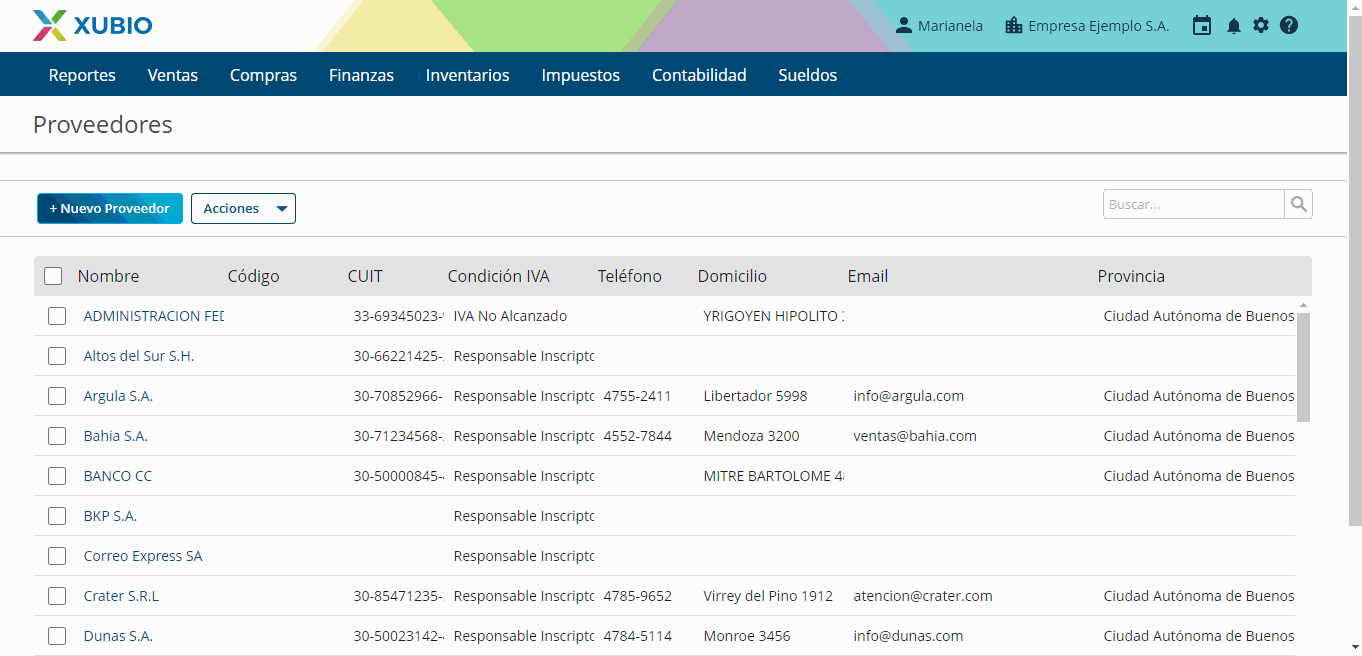Open the Inventarios menu

click(x=467, y=75)
